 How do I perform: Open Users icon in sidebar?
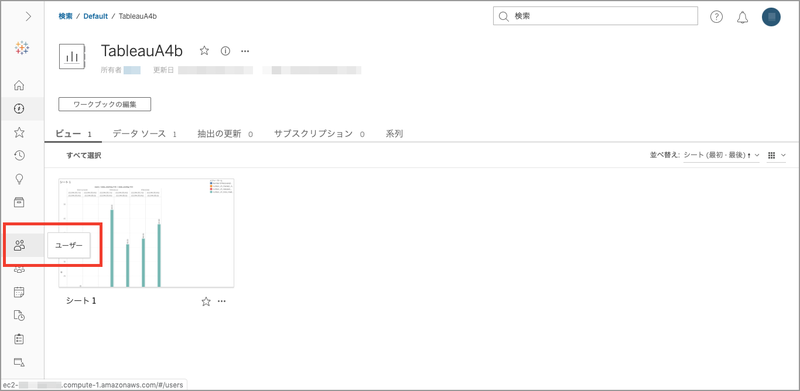tap(19, 246)
